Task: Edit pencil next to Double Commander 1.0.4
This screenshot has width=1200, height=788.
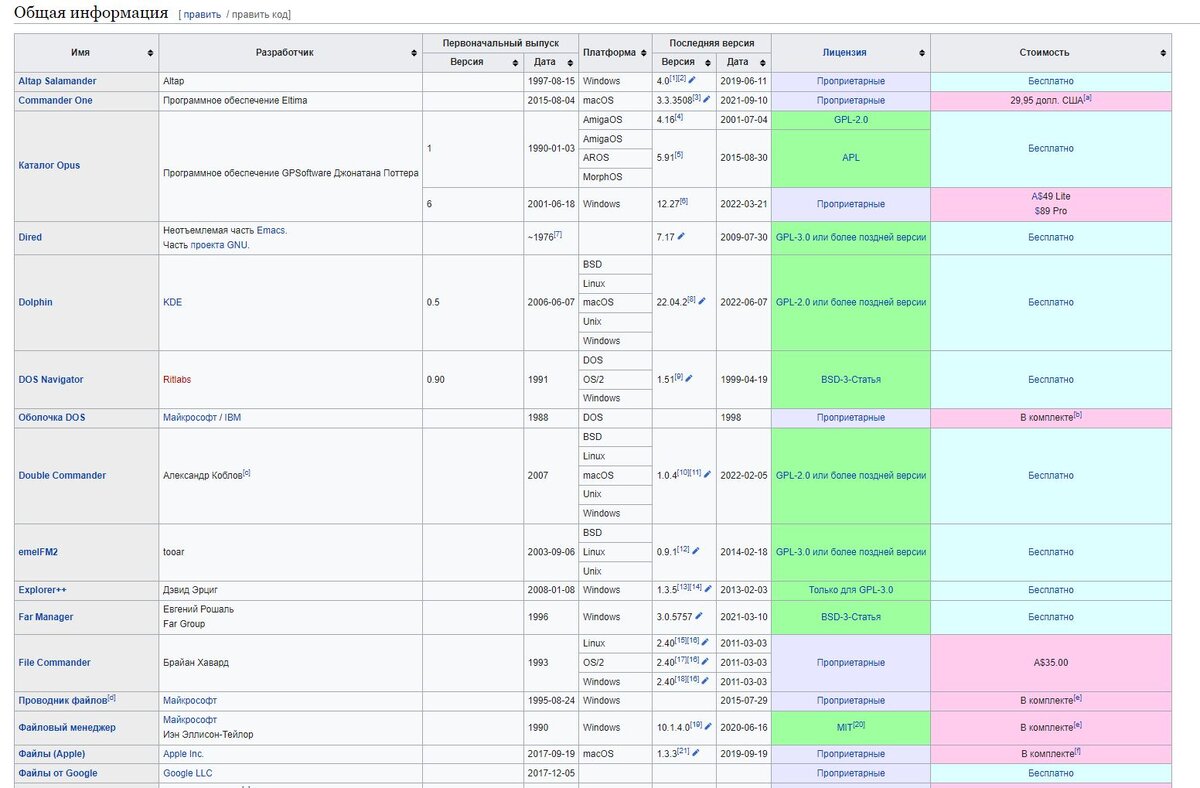Action: coord(707,474)
